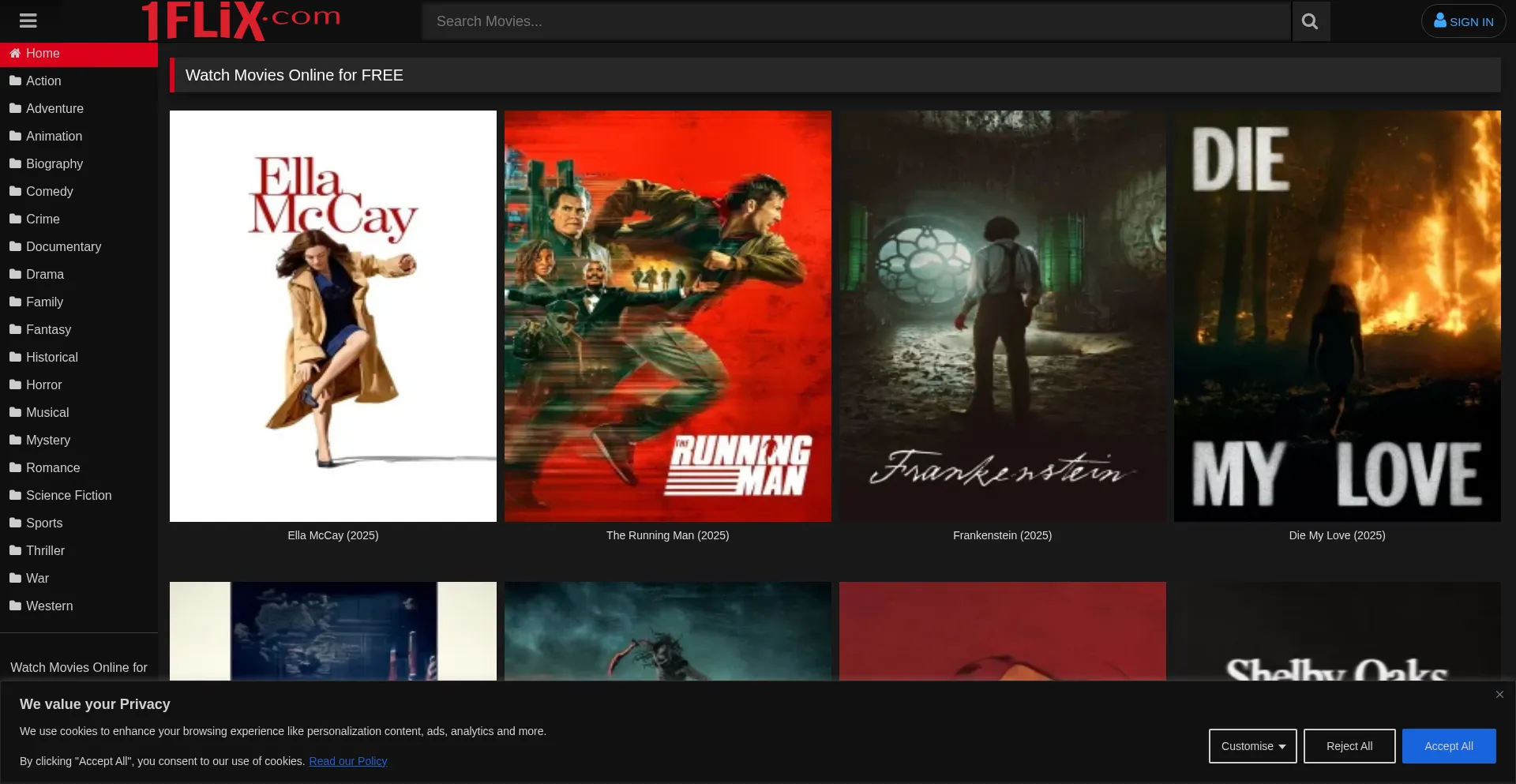The image size is (1516, 784).
Task: Click the folder icon beside Family
Action: tap(15, 302)
